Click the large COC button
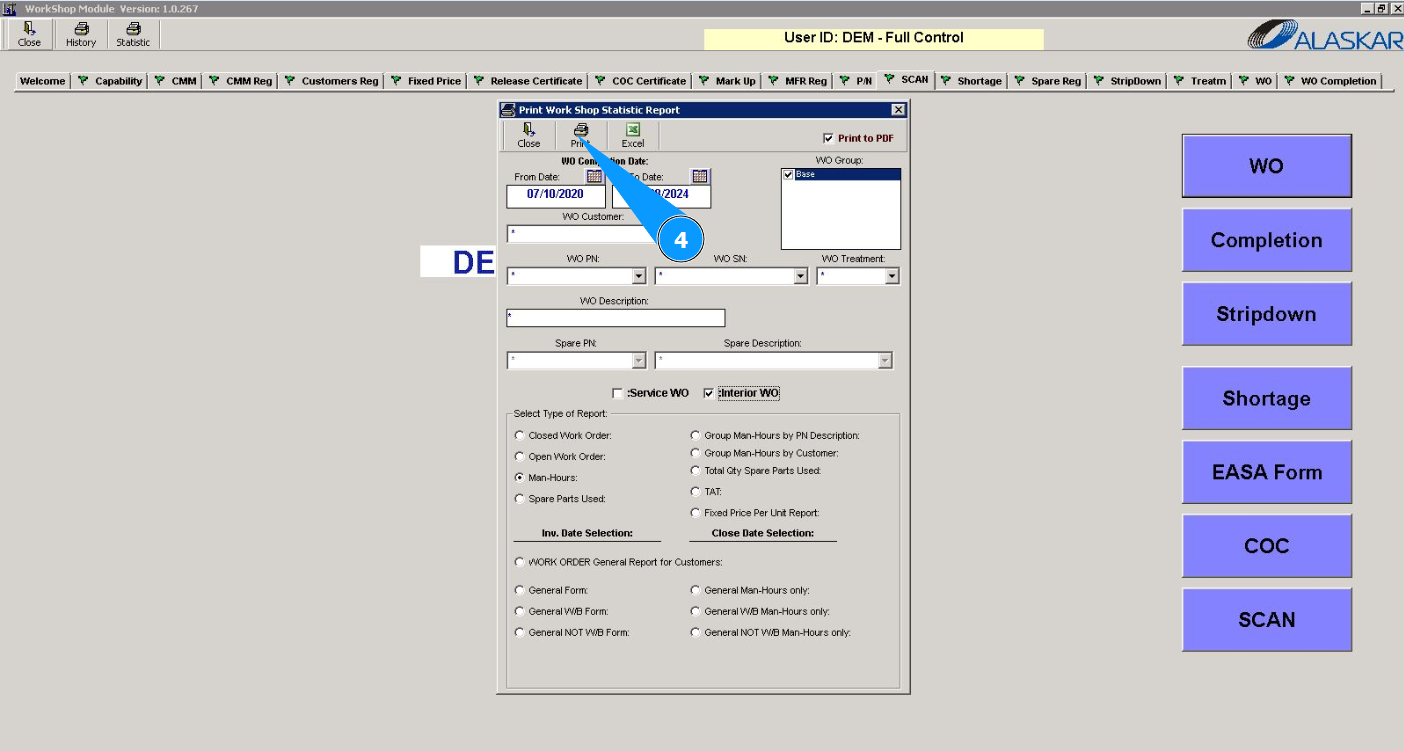Image resolution: width=1404 pixels, height=751 pixels. click(x=1266, y=546)
